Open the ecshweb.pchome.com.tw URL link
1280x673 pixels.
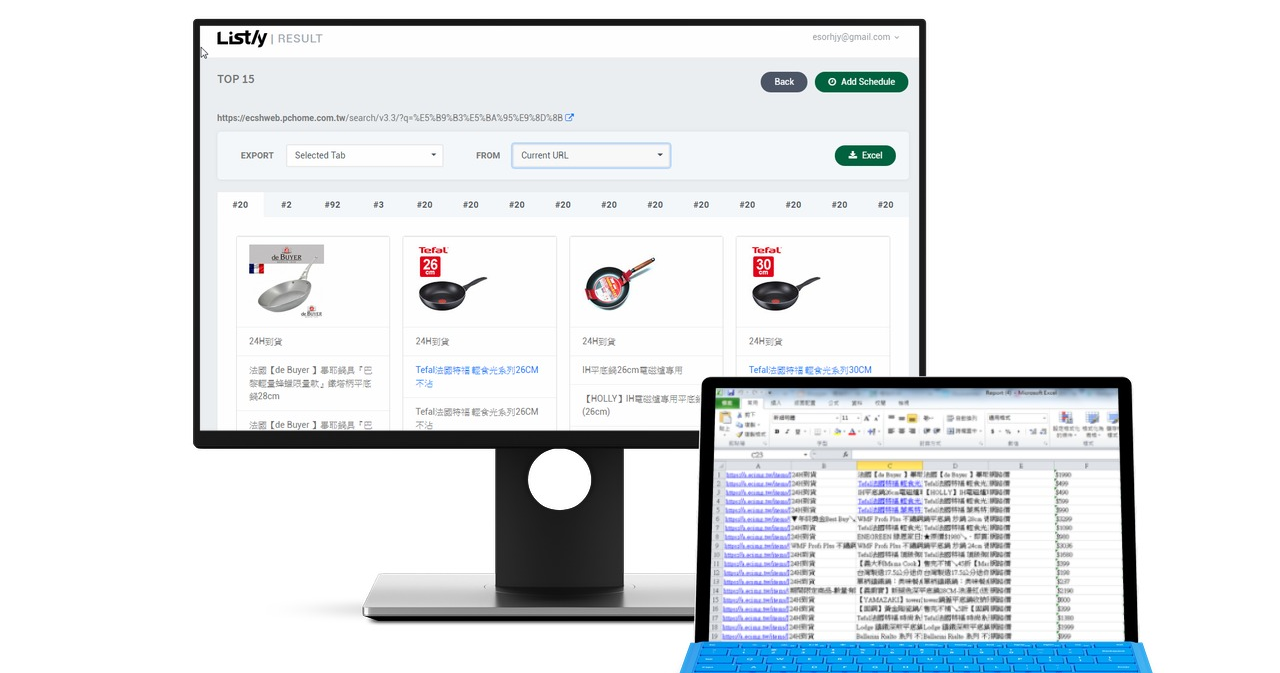(390, 118)
